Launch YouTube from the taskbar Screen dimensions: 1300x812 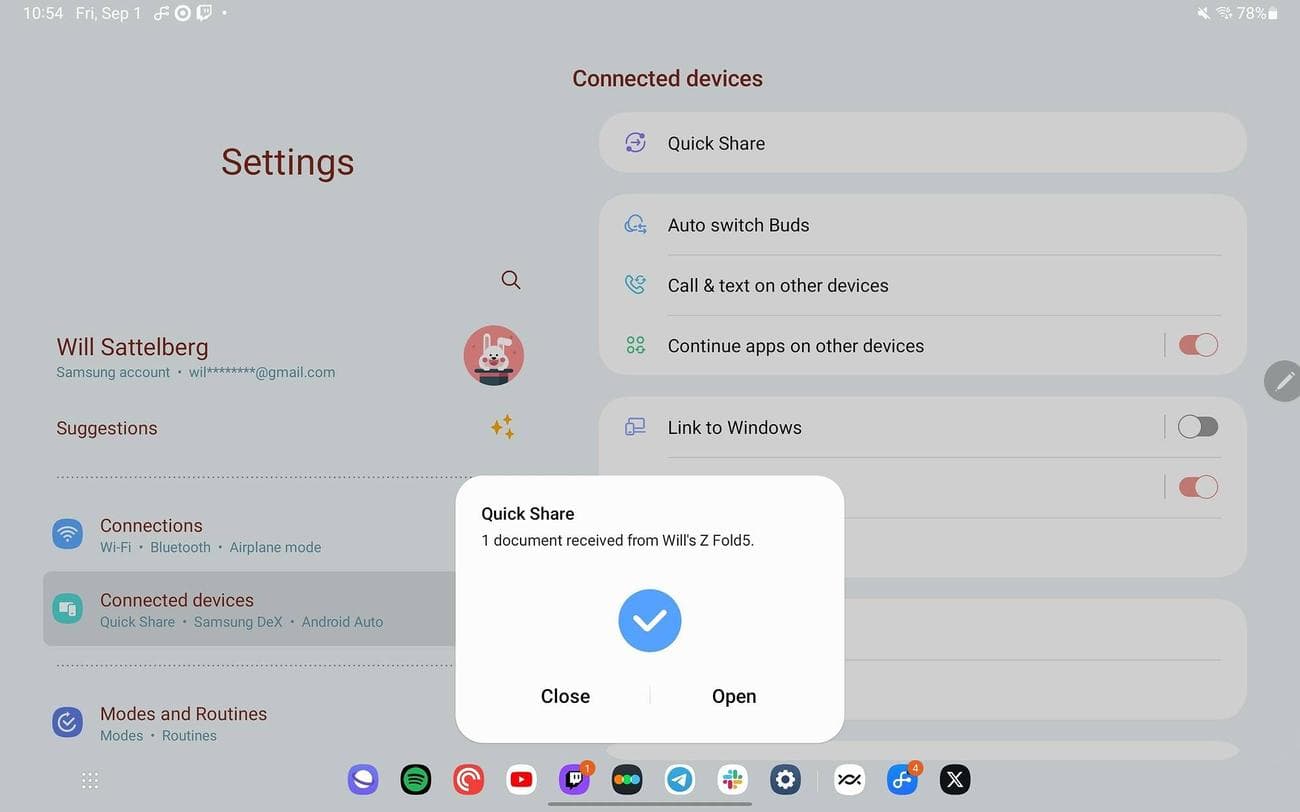tap(521, 779)
